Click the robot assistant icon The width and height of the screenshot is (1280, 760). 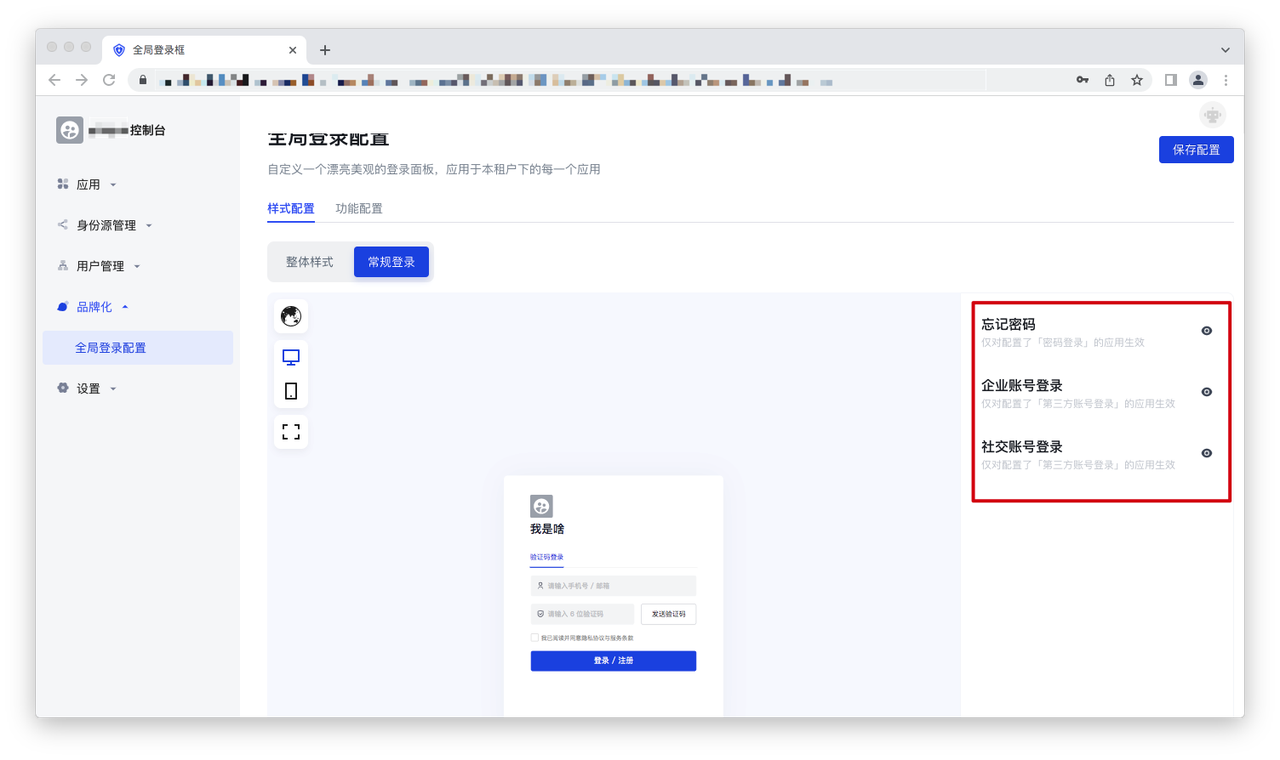tap(1213, 116)
